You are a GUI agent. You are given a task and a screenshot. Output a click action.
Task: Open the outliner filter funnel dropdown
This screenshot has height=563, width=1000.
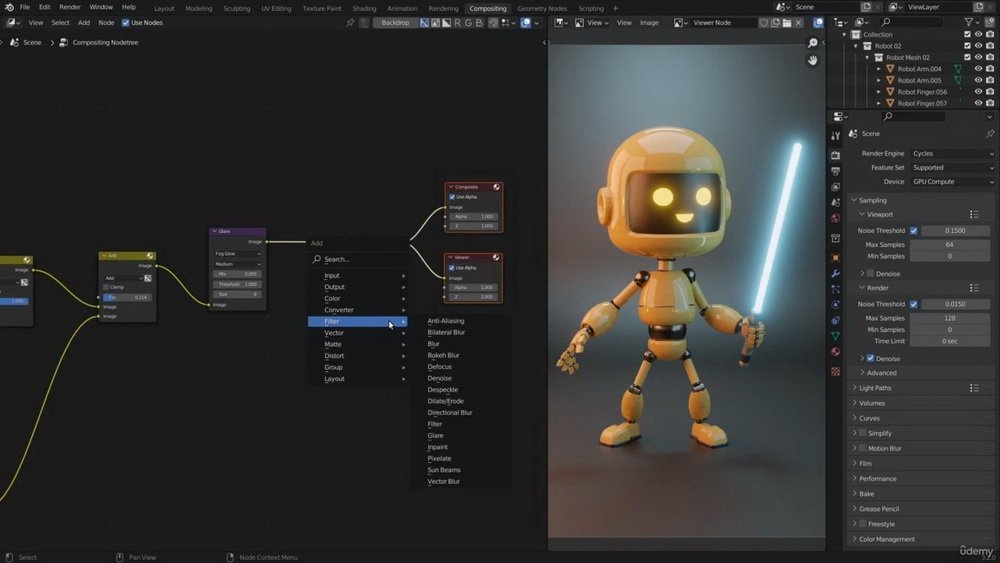[971, 22]
